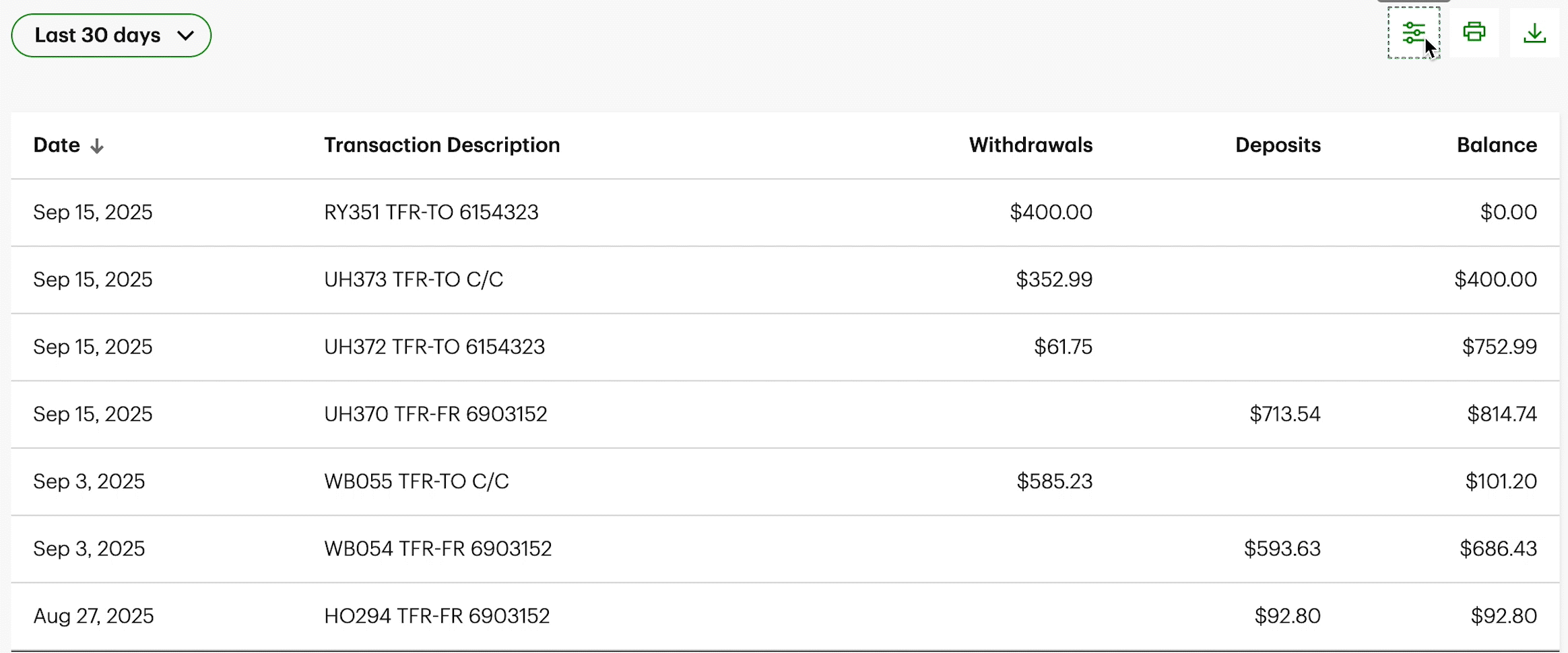Click the Balance column header

tap(1497, 145)
